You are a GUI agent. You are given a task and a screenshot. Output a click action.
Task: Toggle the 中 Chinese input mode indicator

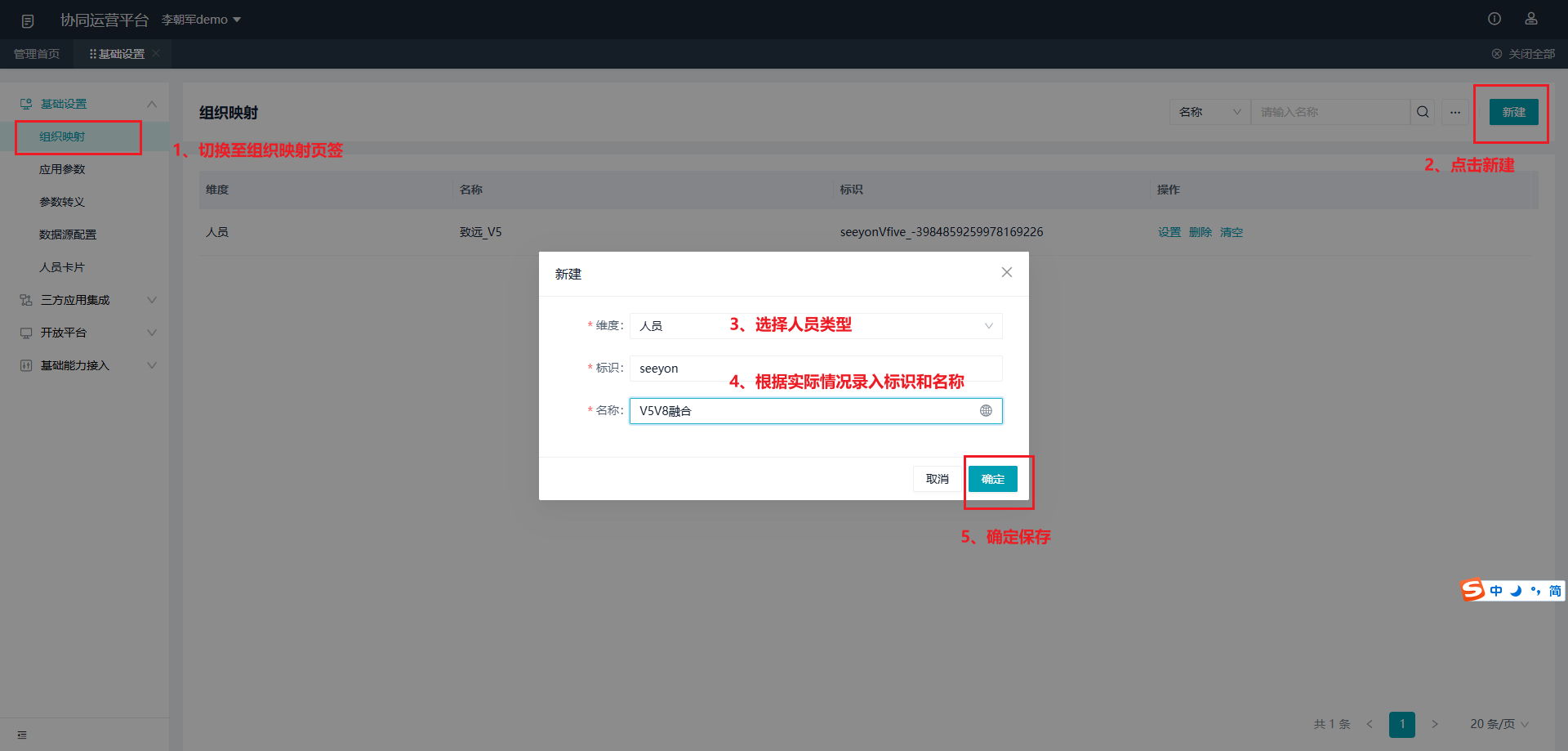(x=1496, y=591)
